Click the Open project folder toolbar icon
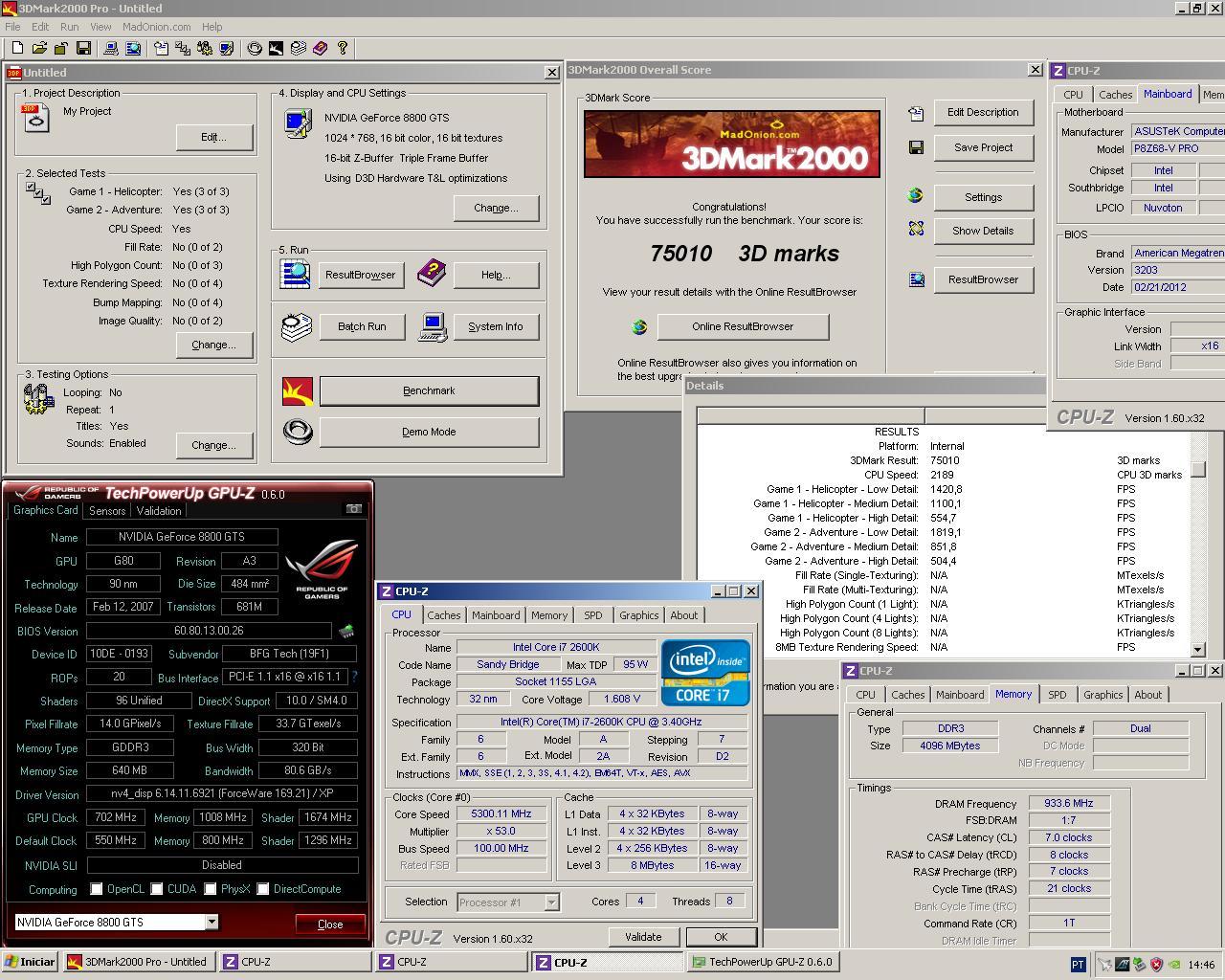This screenshot has height=980, width=1225. [39, 48]
